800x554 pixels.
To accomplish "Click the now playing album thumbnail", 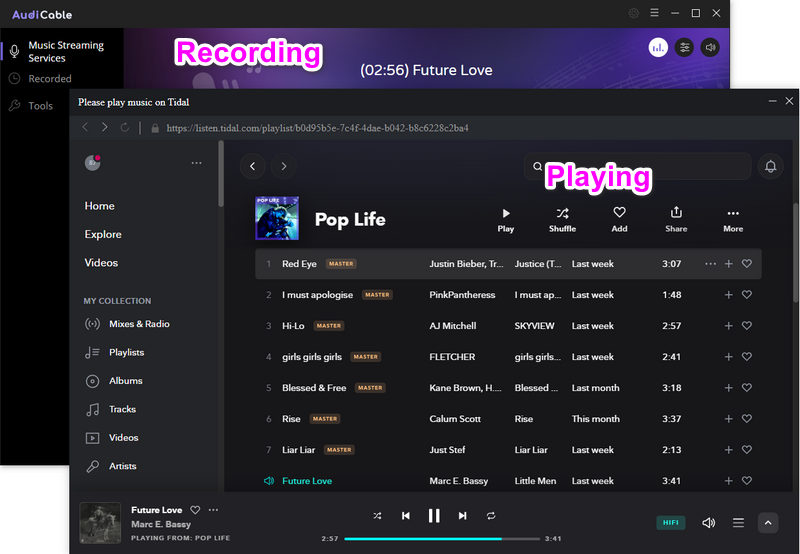I will pos(100,523).
